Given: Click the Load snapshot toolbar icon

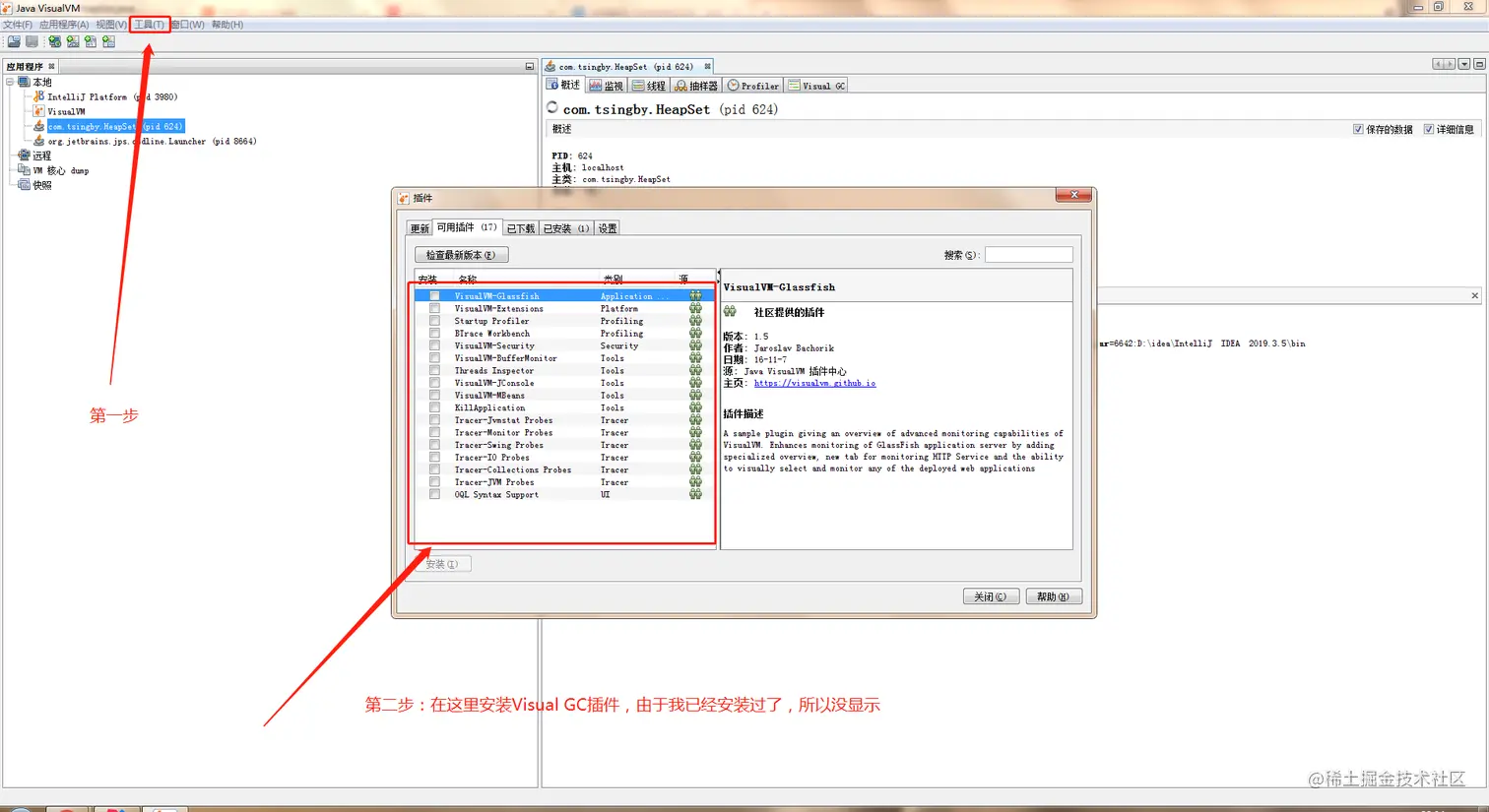Looking at the screenshot, I should tap(14, 41).
